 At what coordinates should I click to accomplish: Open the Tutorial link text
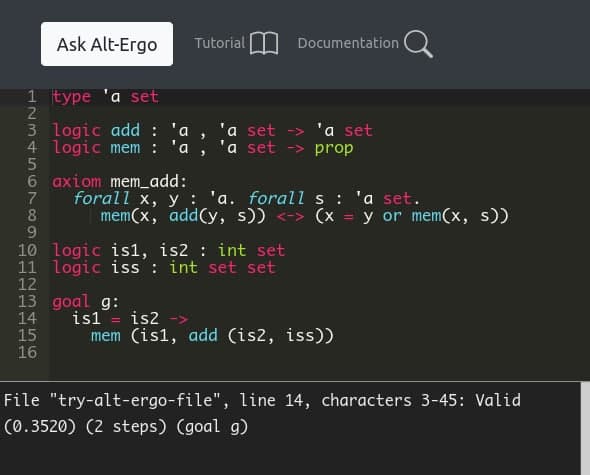click(x=220, y=43)
